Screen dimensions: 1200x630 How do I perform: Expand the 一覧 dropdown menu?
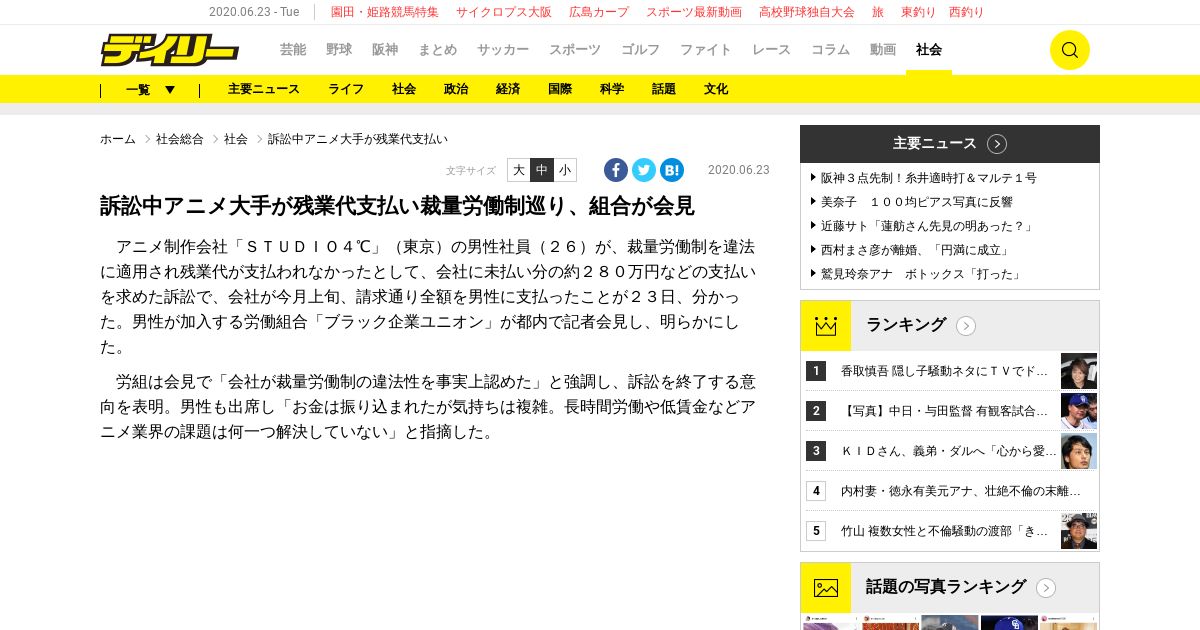point(151,89)
